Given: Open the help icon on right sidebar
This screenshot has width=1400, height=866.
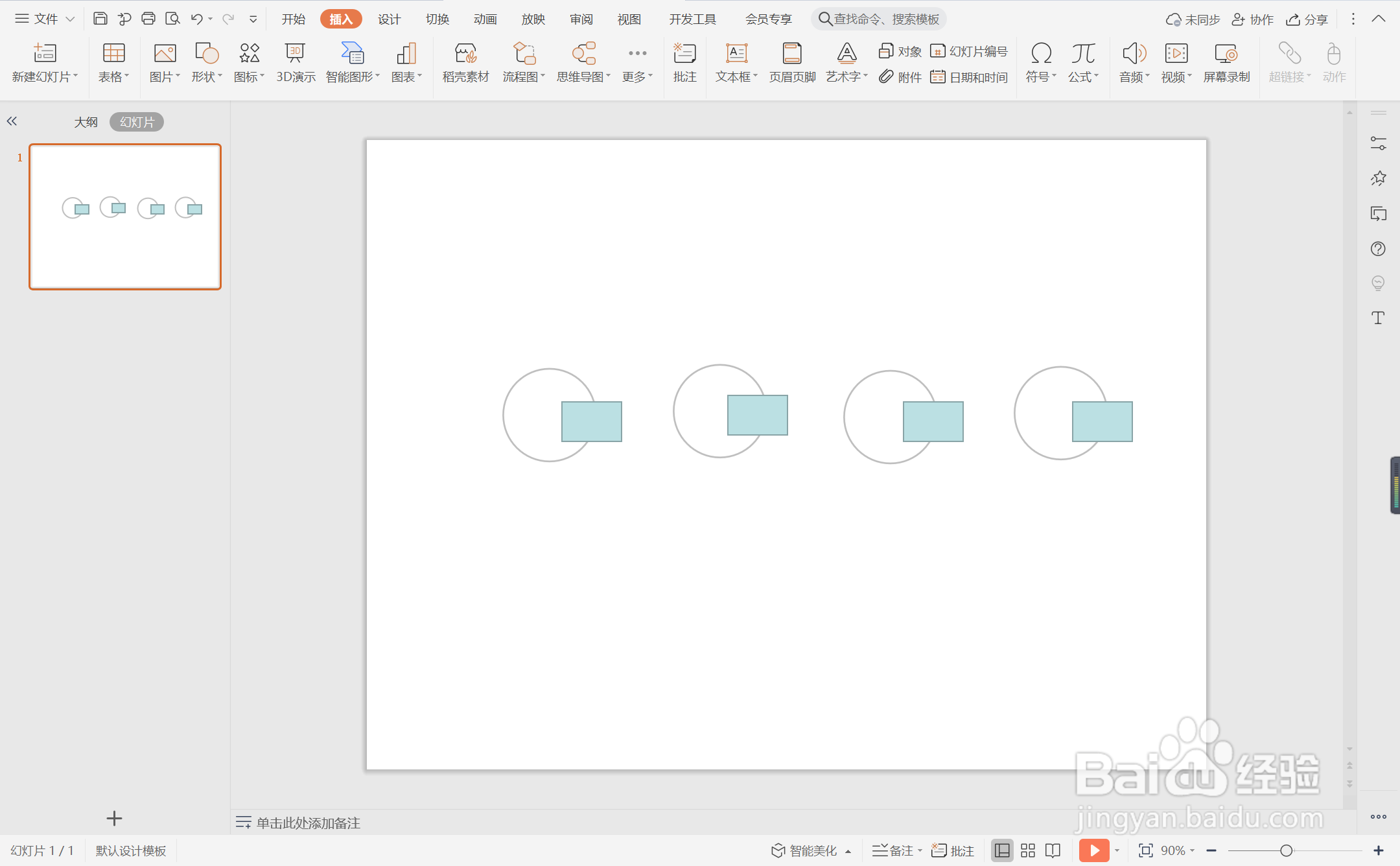Looking at the screenshot, I should point(1378,249).
